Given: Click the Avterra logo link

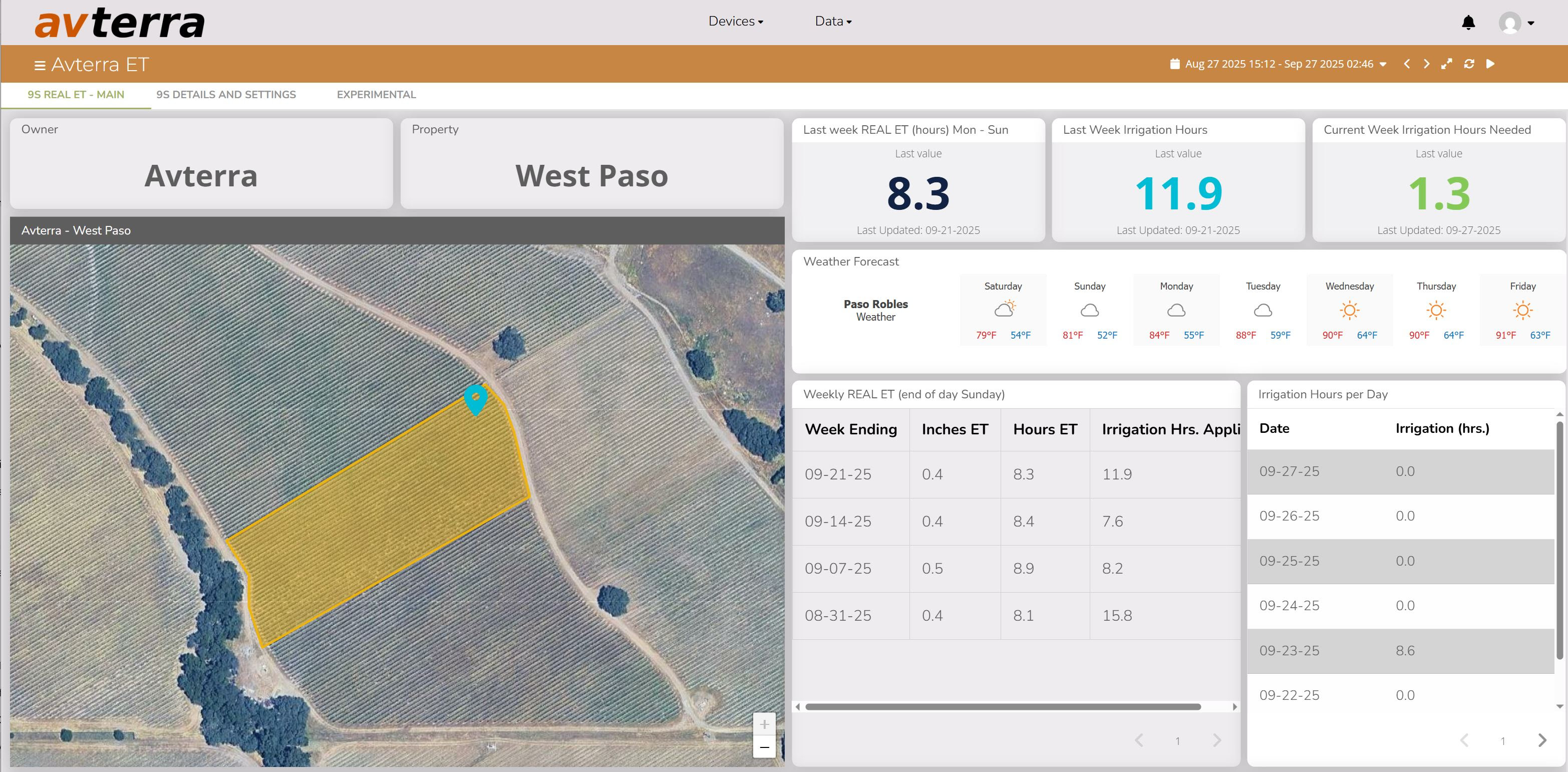Looking at the screenshot, I should pos(119,23).
